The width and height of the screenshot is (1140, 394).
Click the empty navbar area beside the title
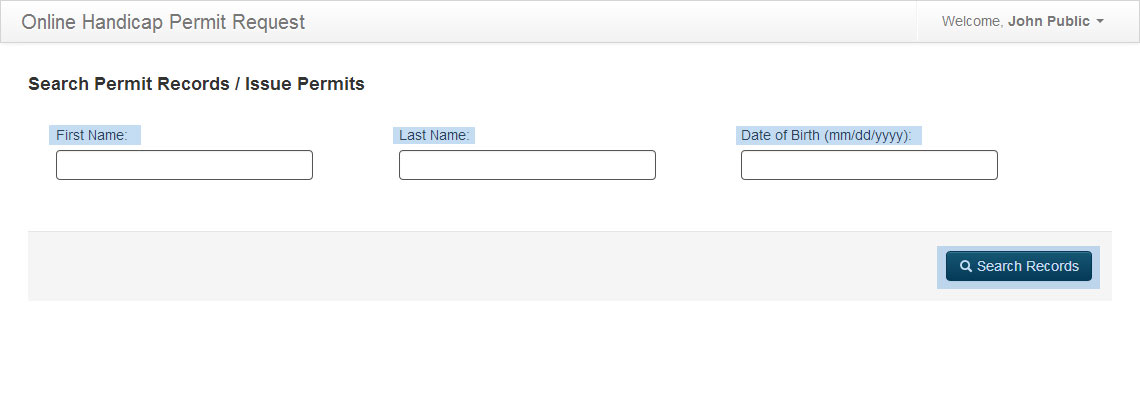611,21
